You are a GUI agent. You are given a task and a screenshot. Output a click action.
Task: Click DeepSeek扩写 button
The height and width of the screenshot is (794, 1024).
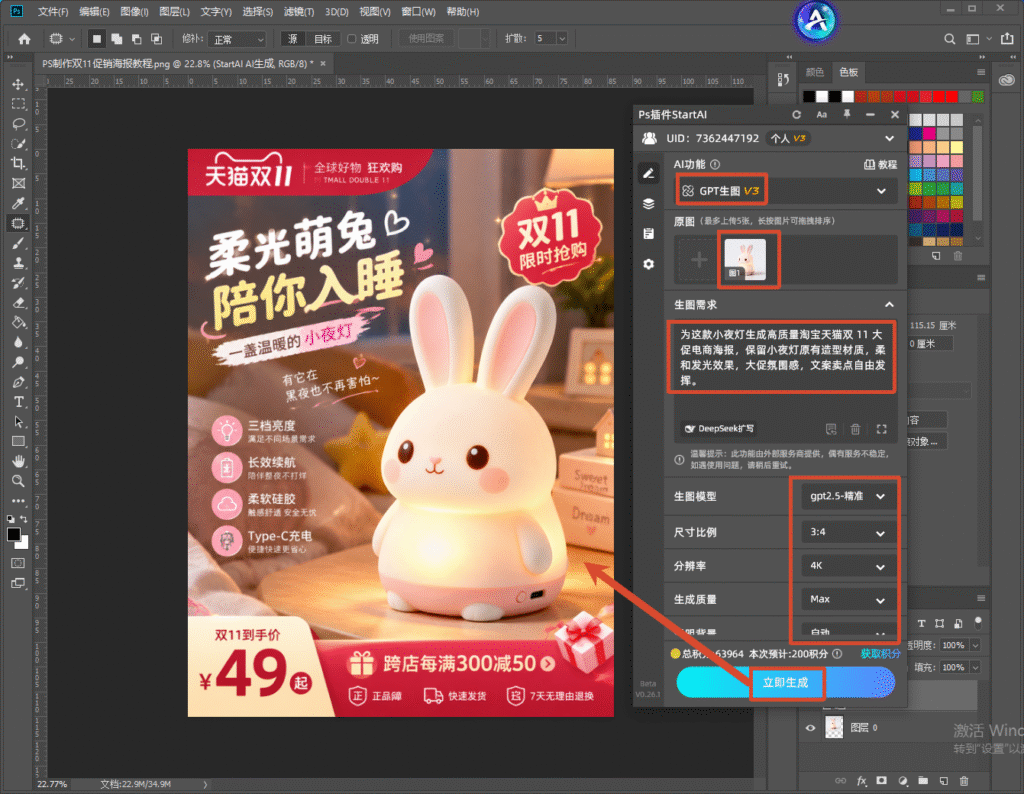click(719, 429)
